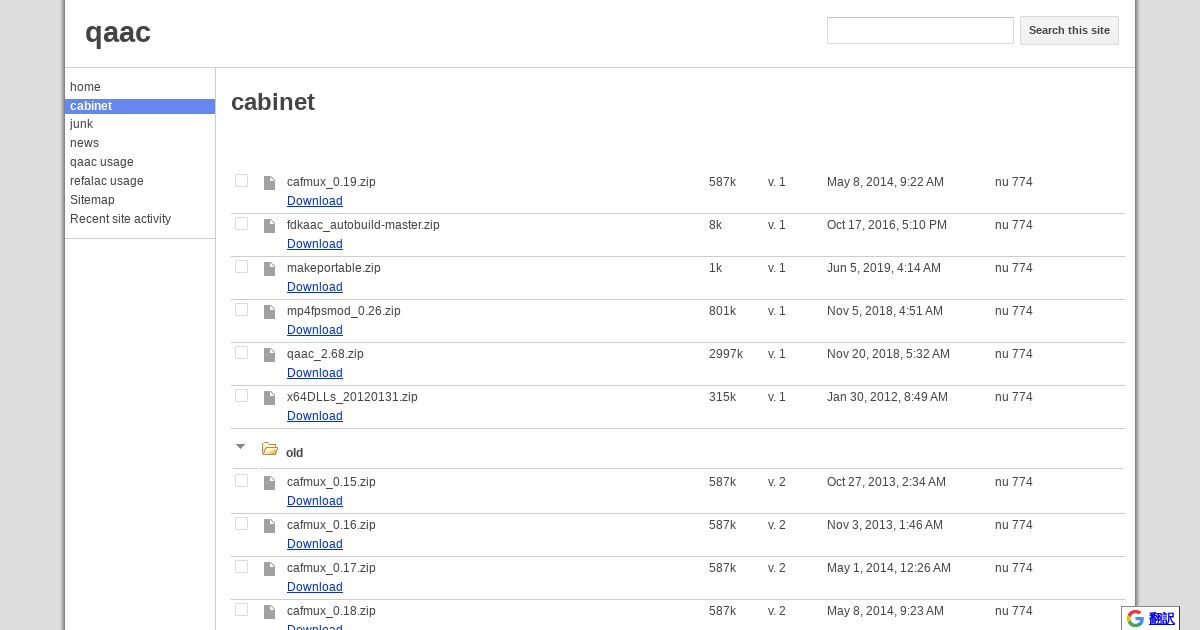
Task: Click the fdkaac_autobuild-master.zip file name
Action: click(x=363, y=225)
